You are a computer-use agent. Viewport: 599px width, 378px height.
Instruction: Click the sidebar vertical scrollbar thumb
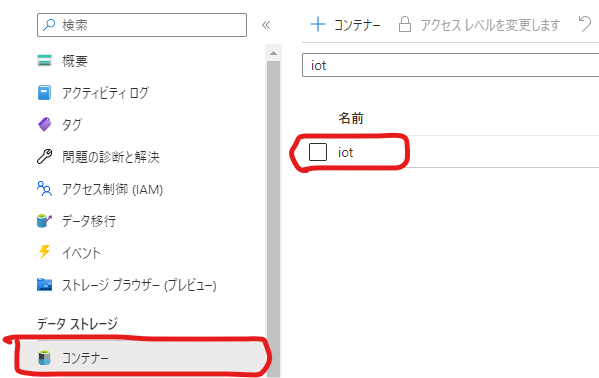[x=273, y=219]
